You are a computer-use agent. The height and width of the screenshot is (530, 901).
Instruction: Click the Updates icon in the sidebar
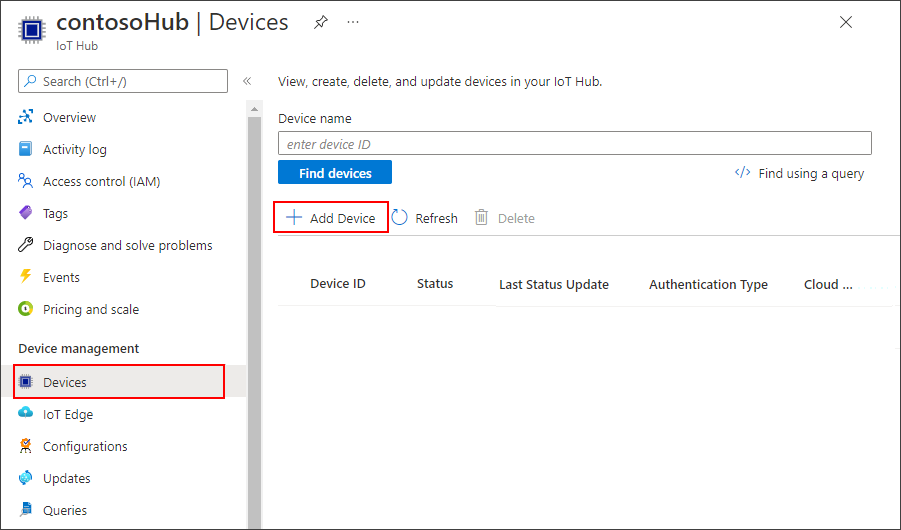coord(26,478)
